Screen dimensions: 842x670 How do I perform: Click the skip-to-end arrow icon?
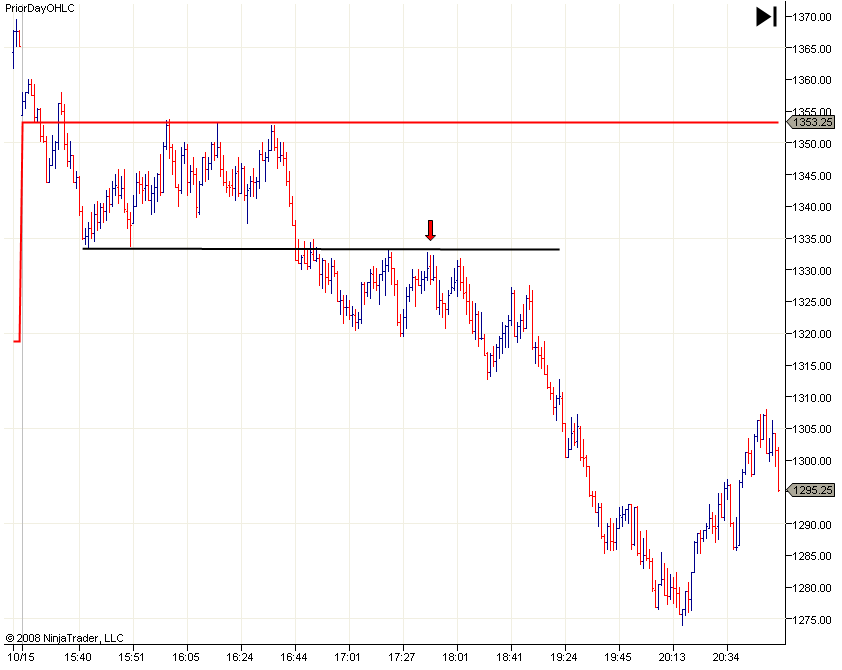766,16
